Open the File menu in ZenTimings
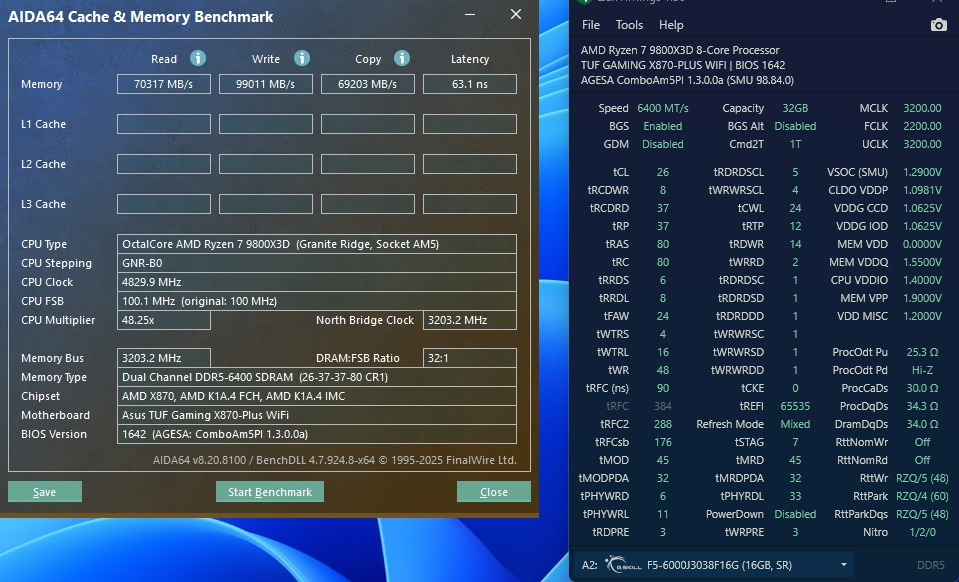Image resolution: width=959 pixels, height=582 pixels. tap(591, 25)
